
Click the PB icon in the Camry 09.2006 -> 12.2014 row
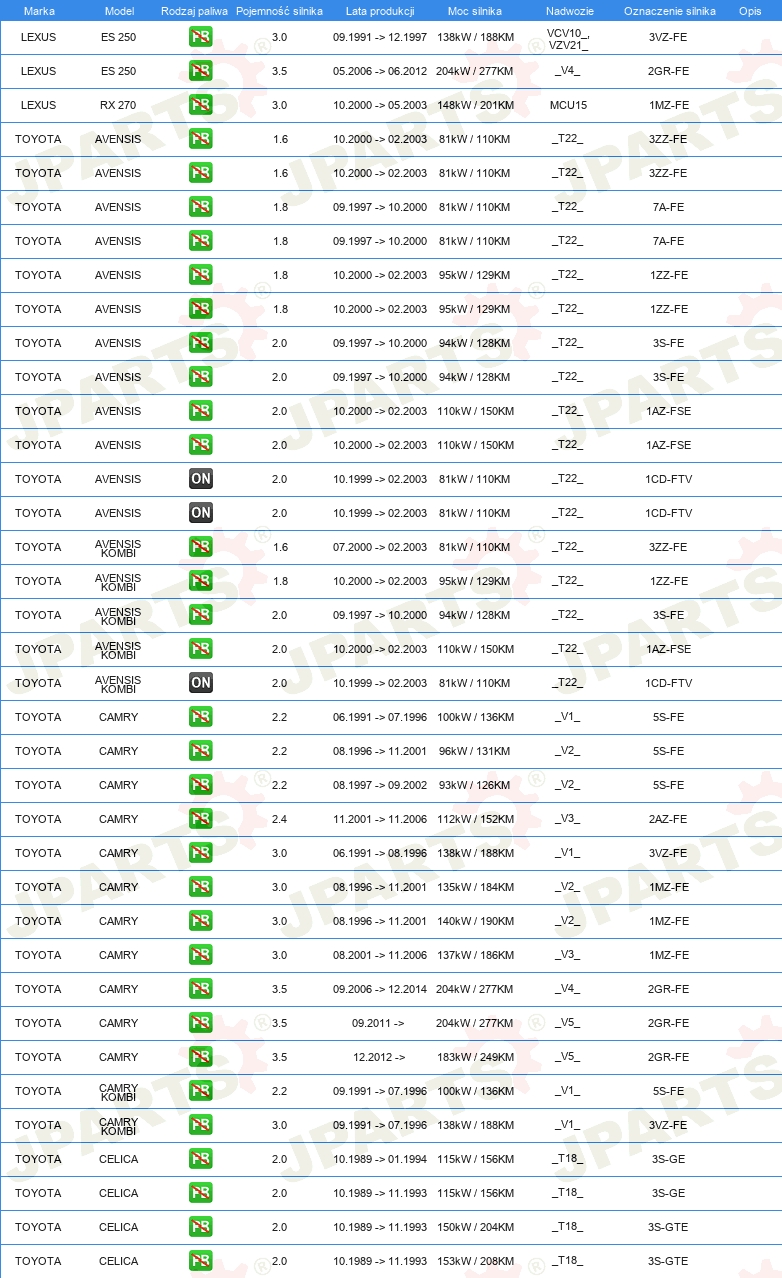pos(201,989)
